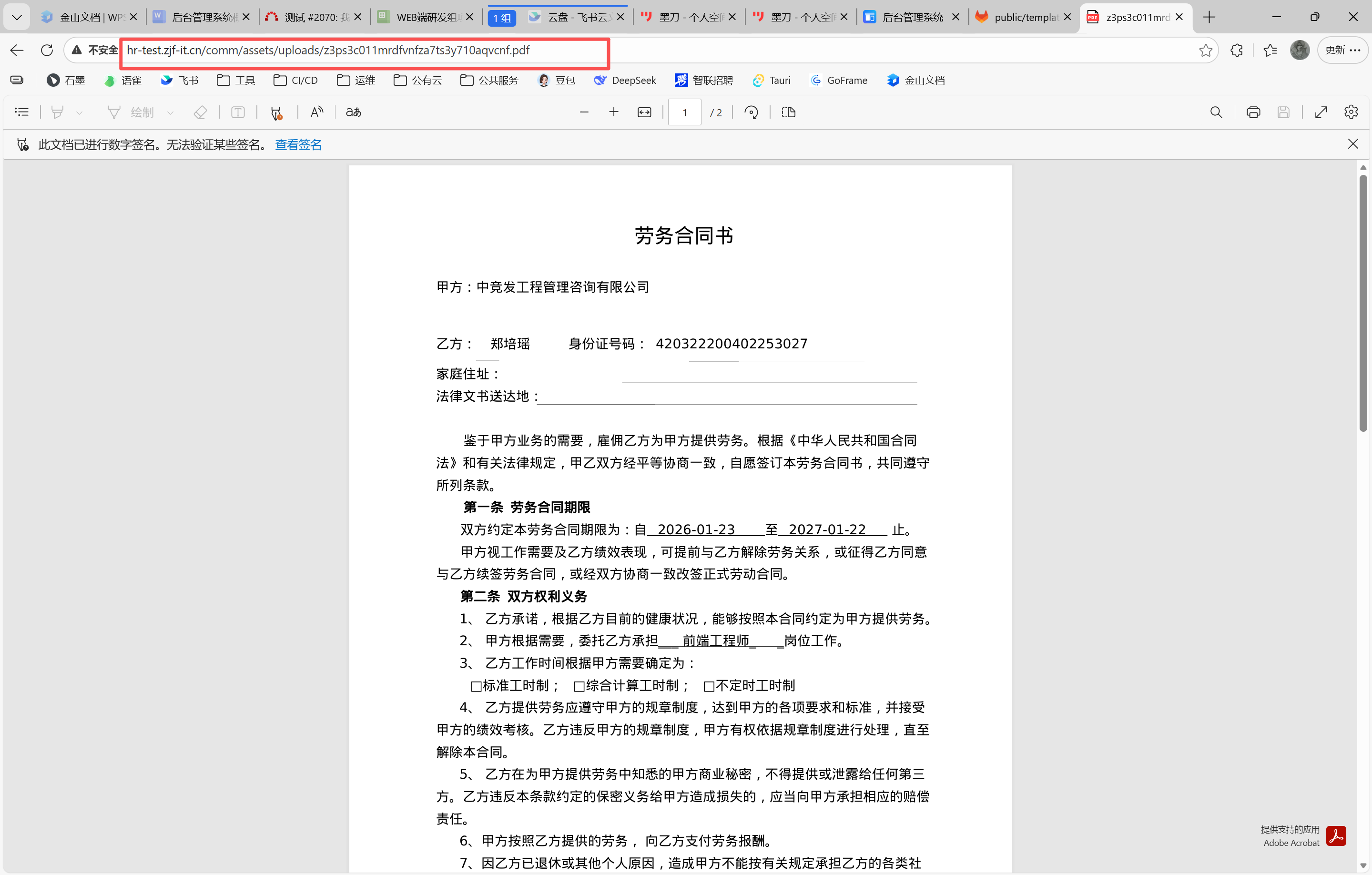The height and width of the screenshot is (875, 1372).
Task: Zoom in with the plus button
Action: tap(613, 112)
